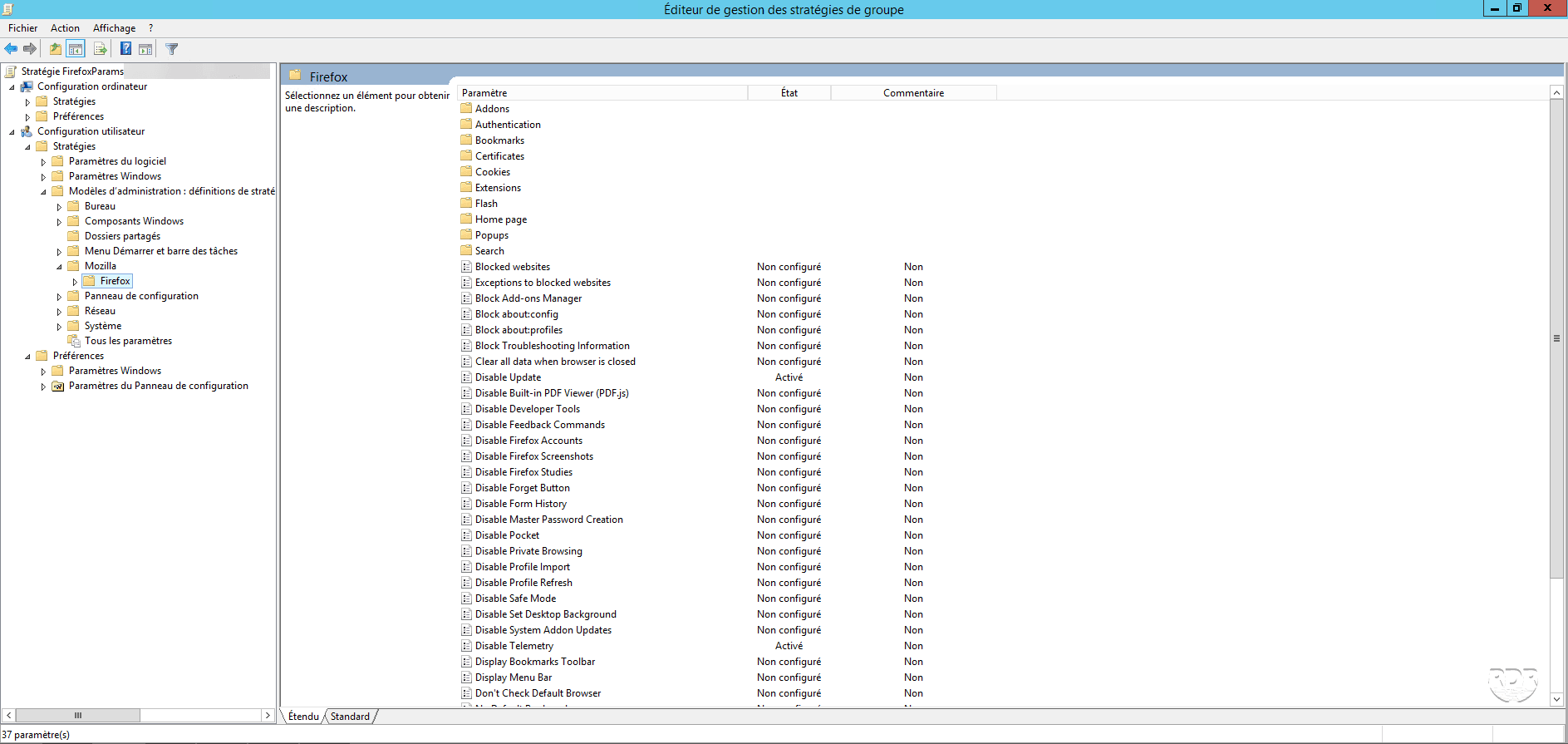The width and height of the screenshot is (1568, 744).
Task: Sort by the Commentaire column header
Action: (x=914, y=93)
